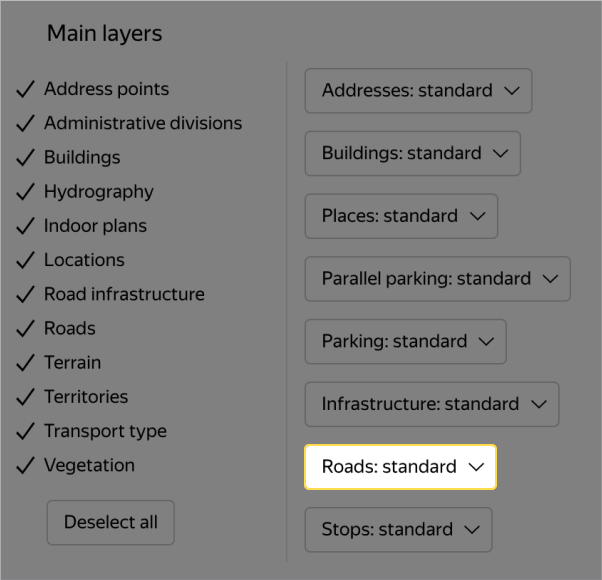Open the highlighted Roads: standard dropdown
The width and height of the screenshot is (602, 580).
(x=400, y=467)
